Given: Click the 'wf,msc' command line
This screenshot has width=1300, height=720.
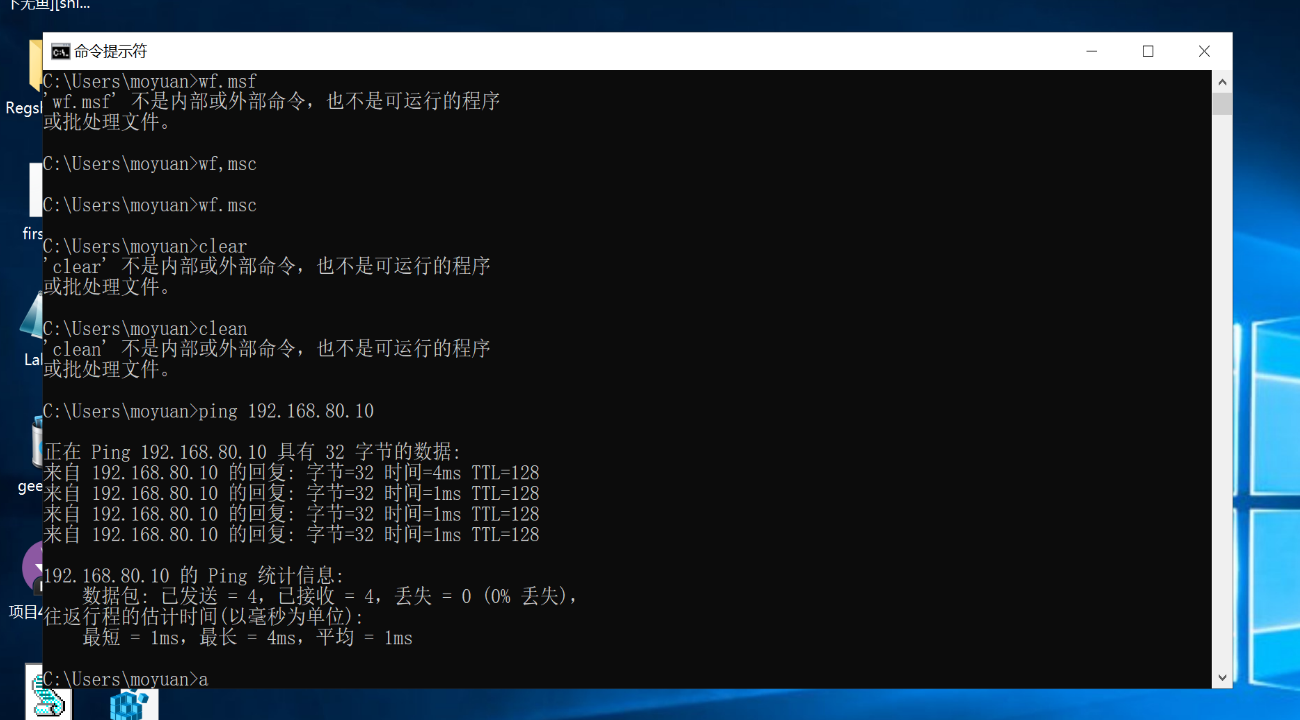Looking at the screenshot, I should (x=150, y=164).
